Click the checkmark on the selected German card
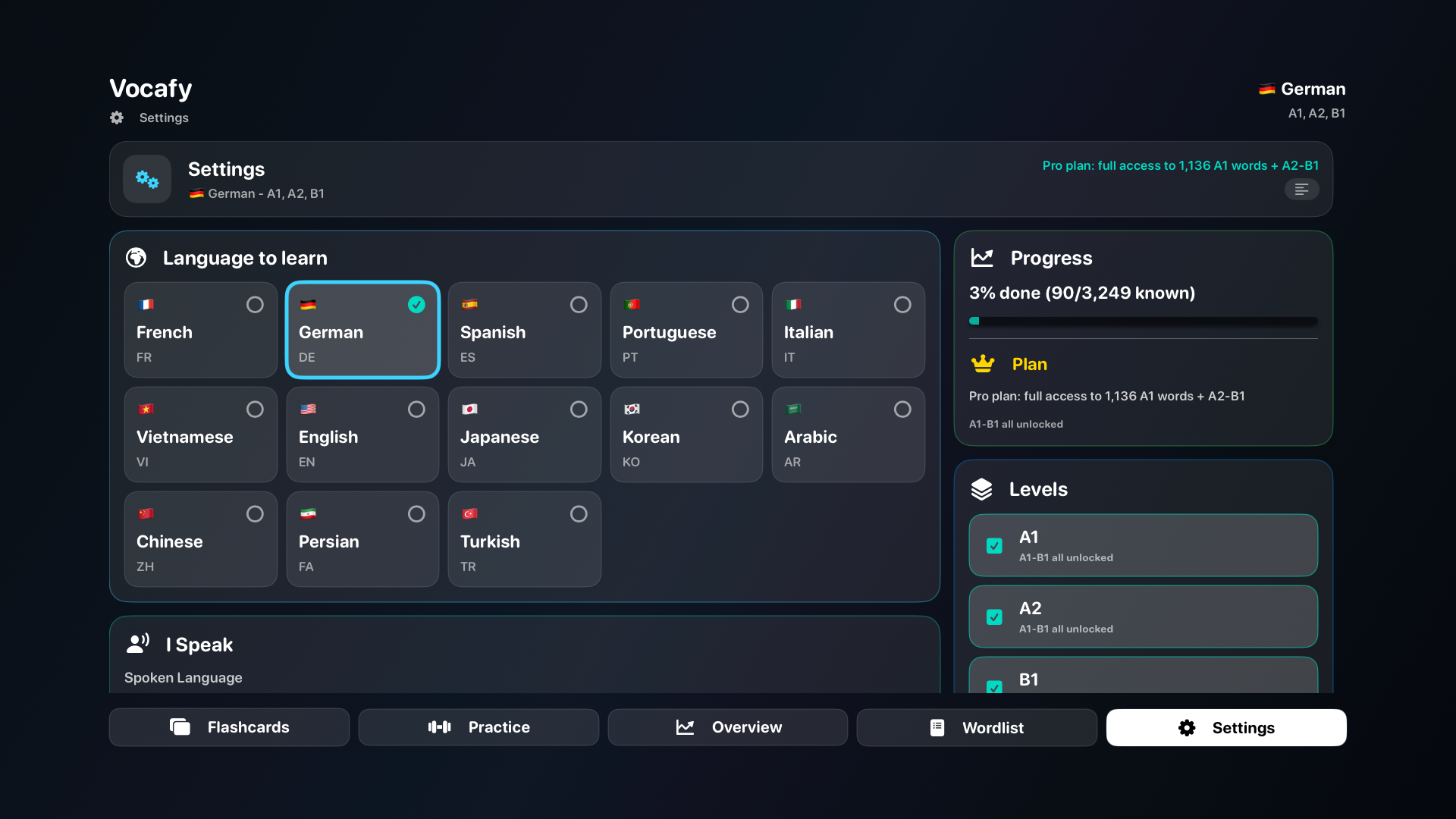Screen dimensions: 1456x819 tap(416, 305)
